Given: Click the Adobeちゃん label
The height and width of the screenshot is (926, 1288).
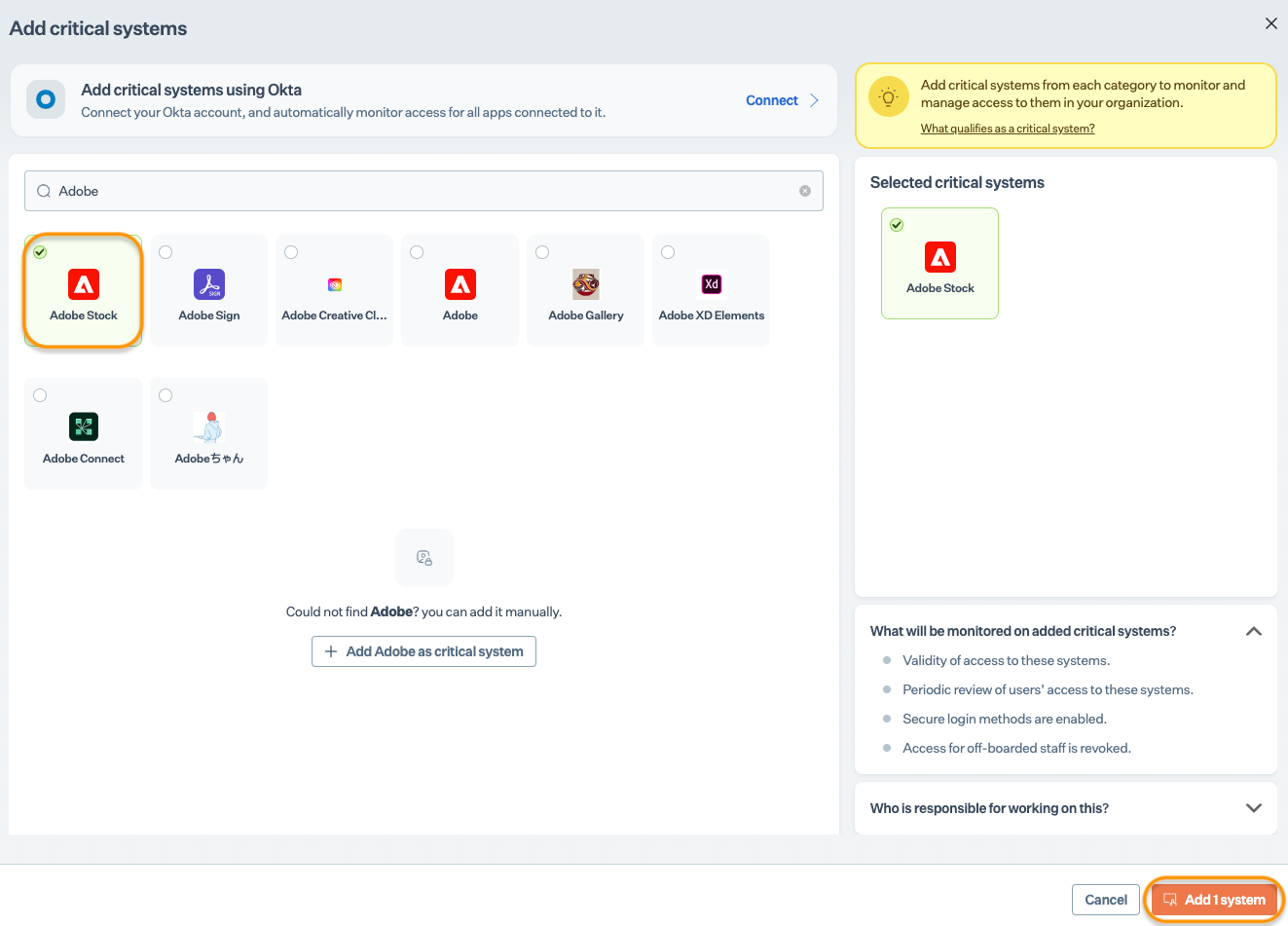Looking at the screenshot, I should [209, 459].
